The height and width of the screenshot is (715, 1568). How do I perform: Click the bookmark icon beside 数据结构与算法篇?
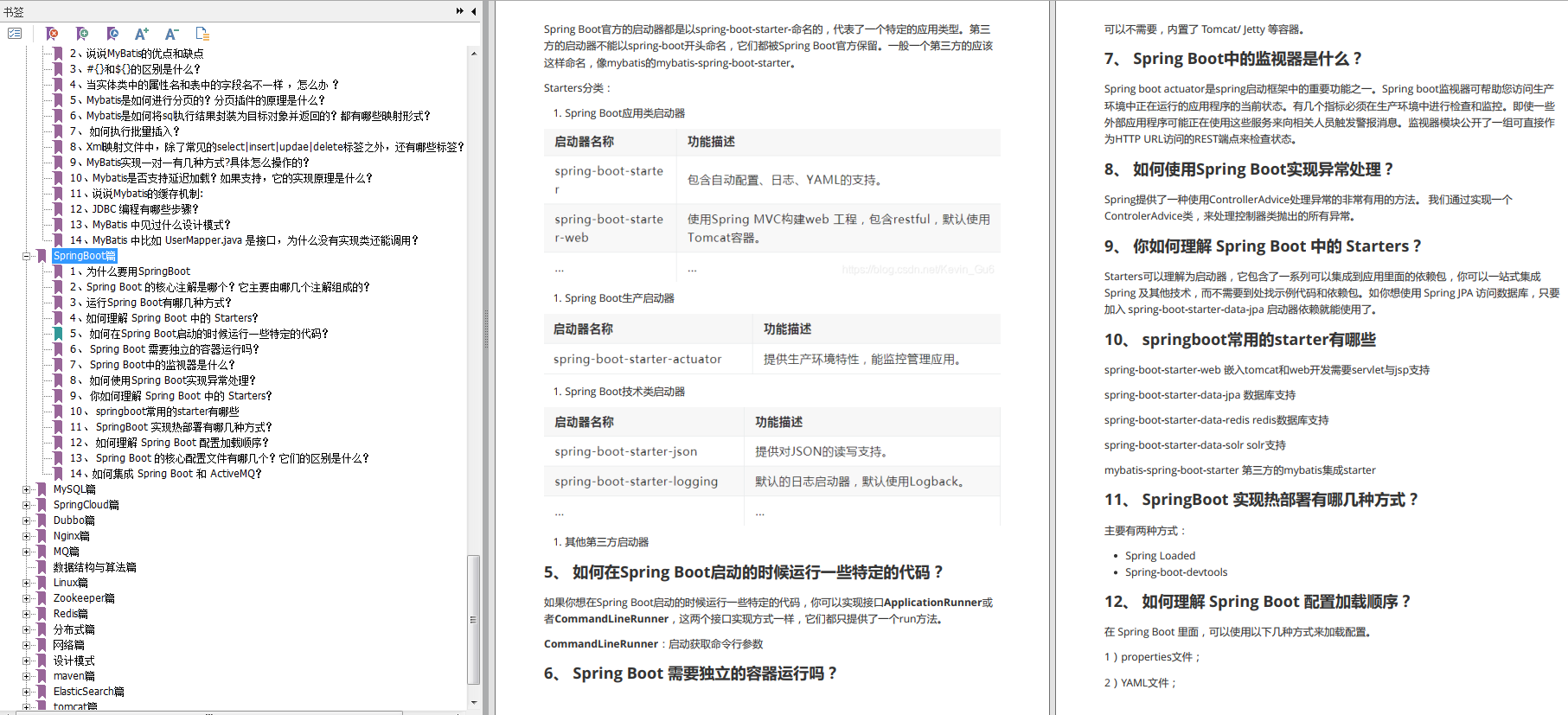click(42, 567)
